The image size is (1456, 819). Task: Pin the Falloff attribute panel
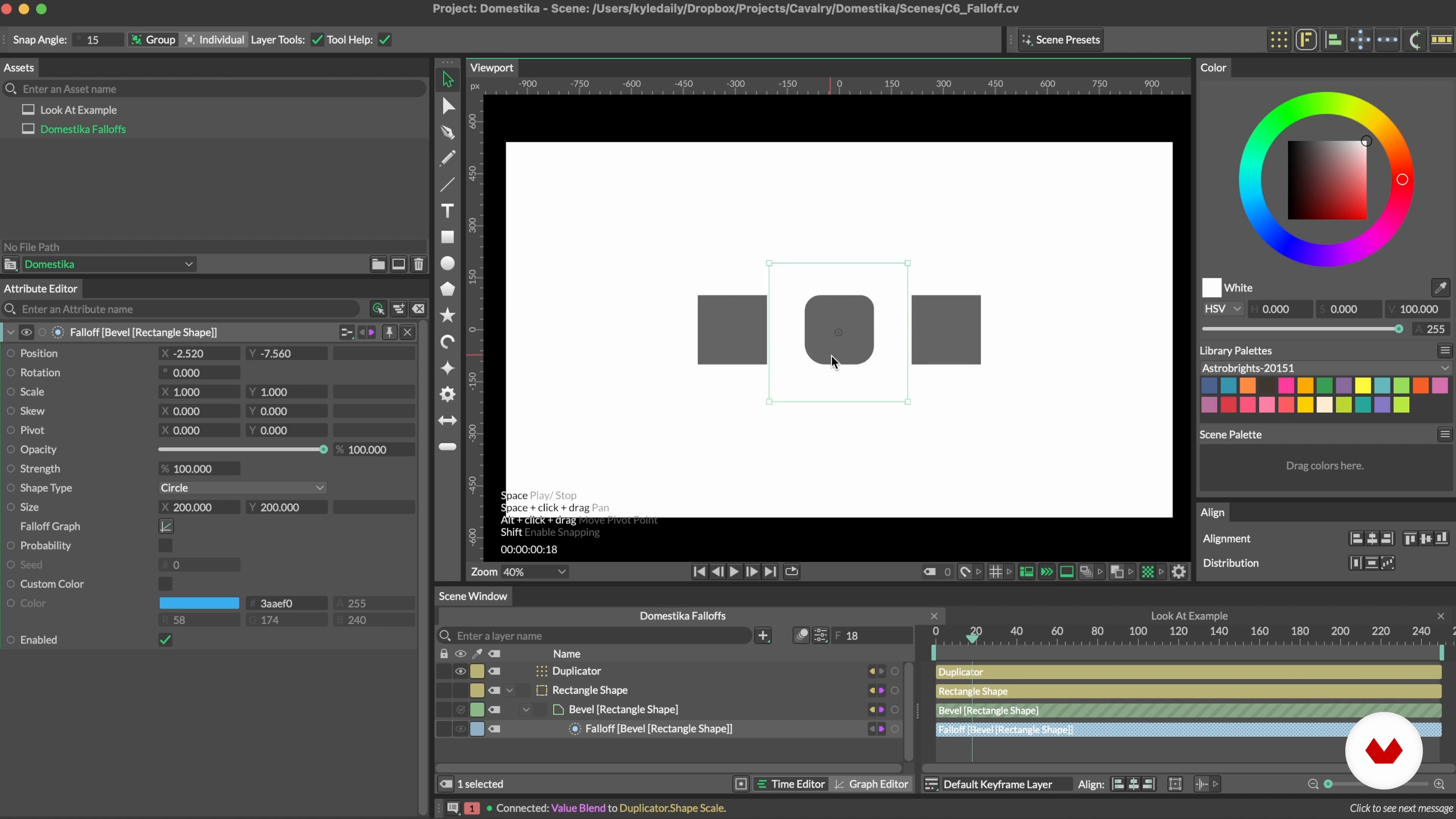point(389,333)
